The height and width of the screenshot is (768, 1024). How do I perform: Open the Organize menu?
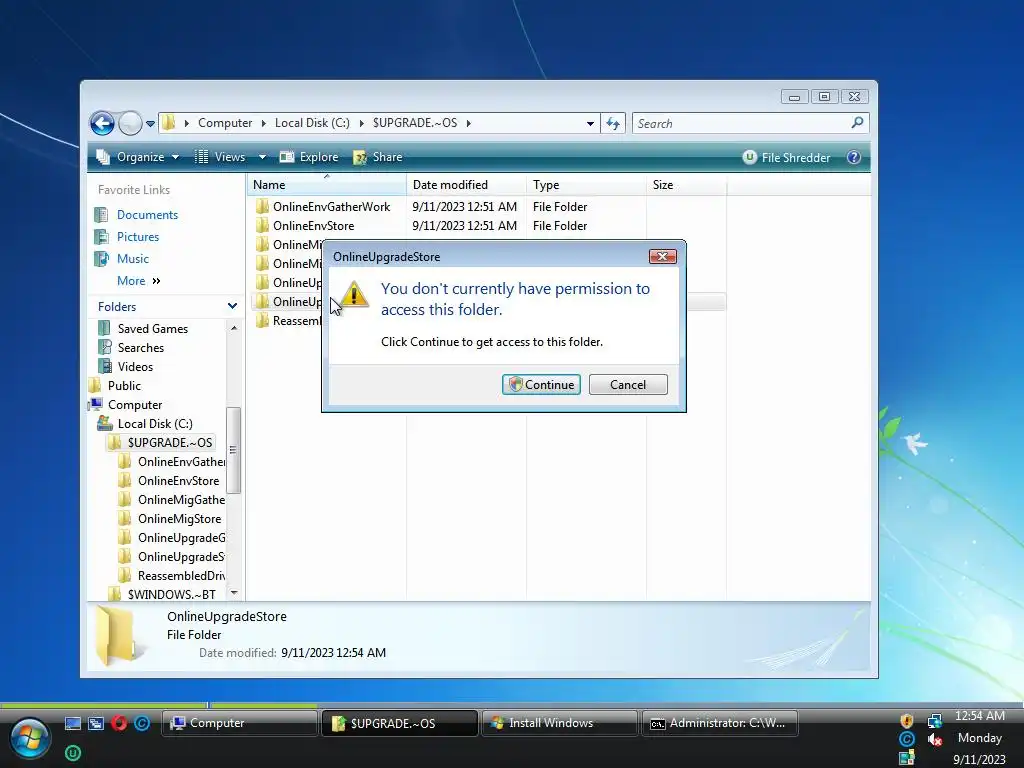(x=138, y=157)
